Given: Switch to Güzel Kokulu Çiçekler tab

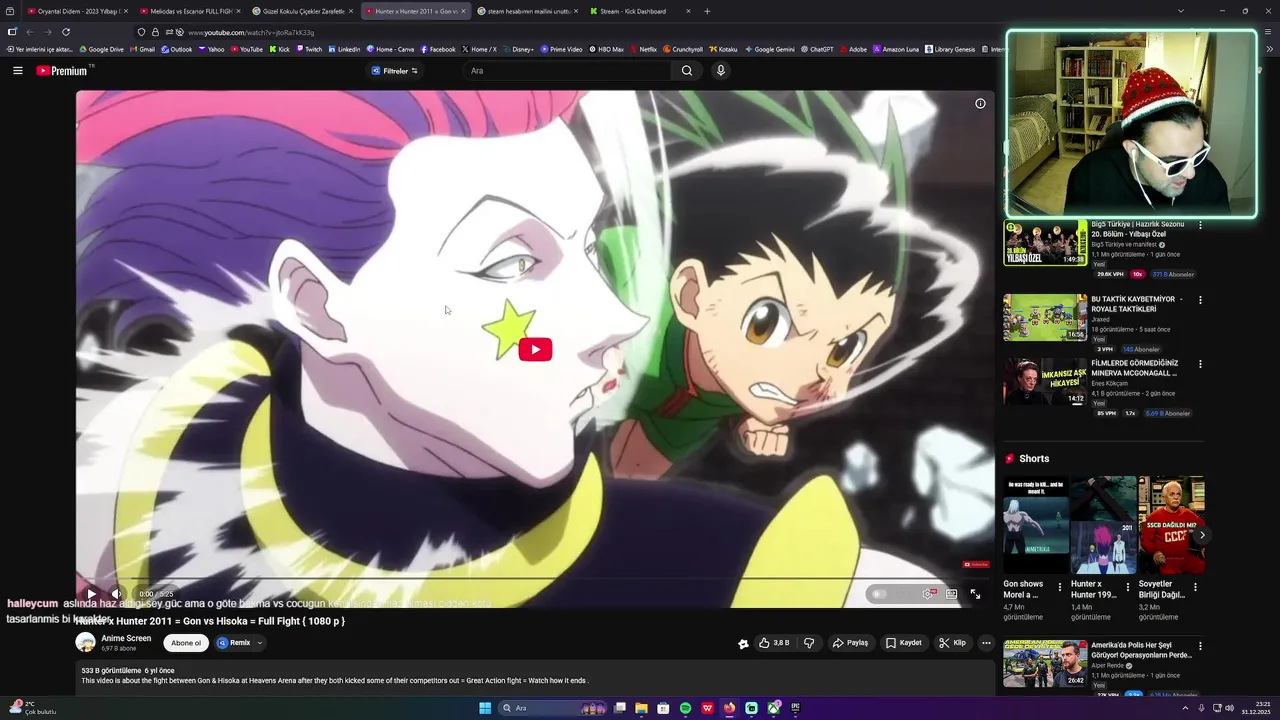Looking at the screenshot, I should click(x=302, y=11).
